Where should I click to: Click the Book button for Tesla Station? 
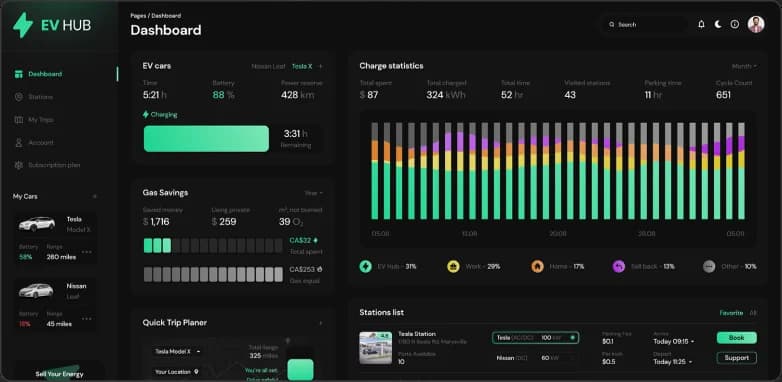[x=737, y=338]
